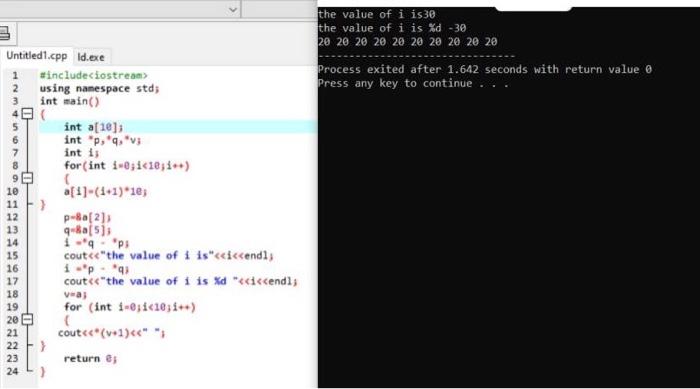Click the for loop header on line 8
Viewport: 700px width, 389px height.
click(x=127, y=166)
